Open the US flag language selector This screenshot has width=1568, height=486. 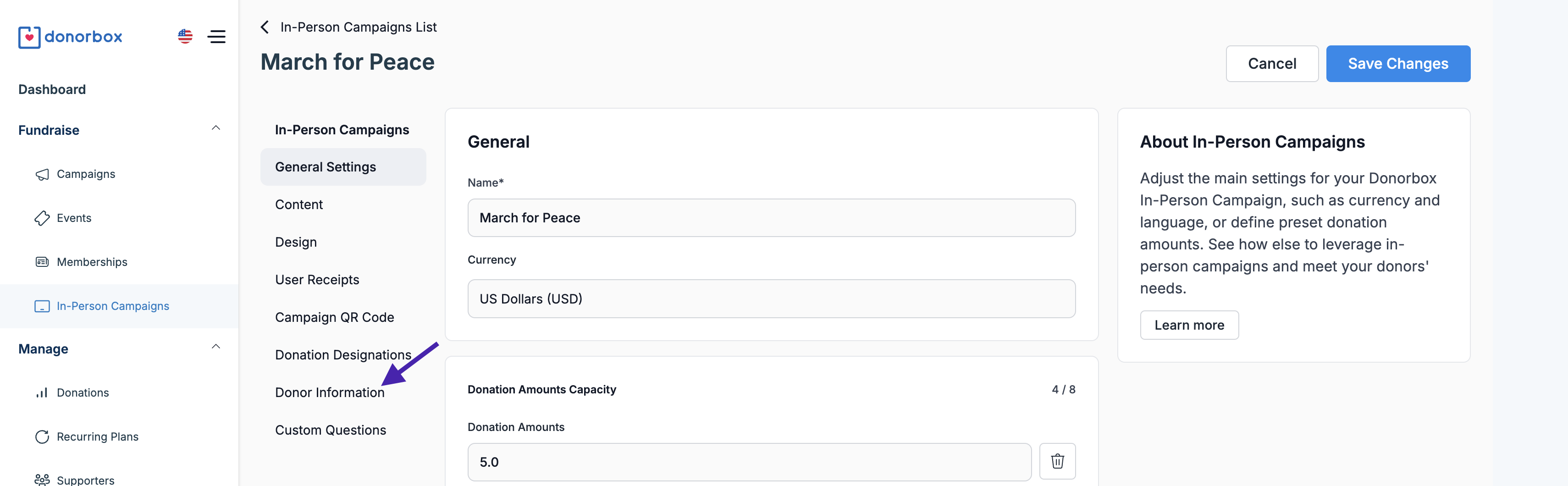pyautogui.click(x=185, y=37)
